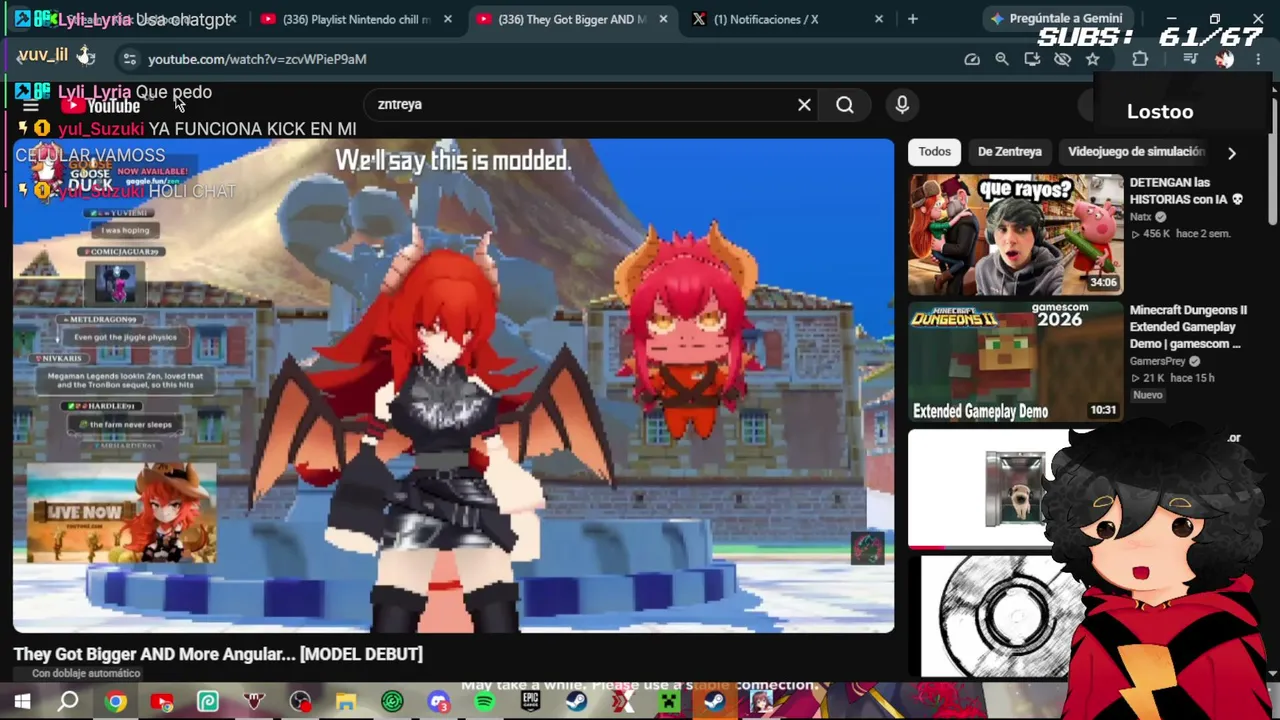Select the De Zentreya filter chip
This screenshot has width=1280, height=720.
coord(1009,152)
